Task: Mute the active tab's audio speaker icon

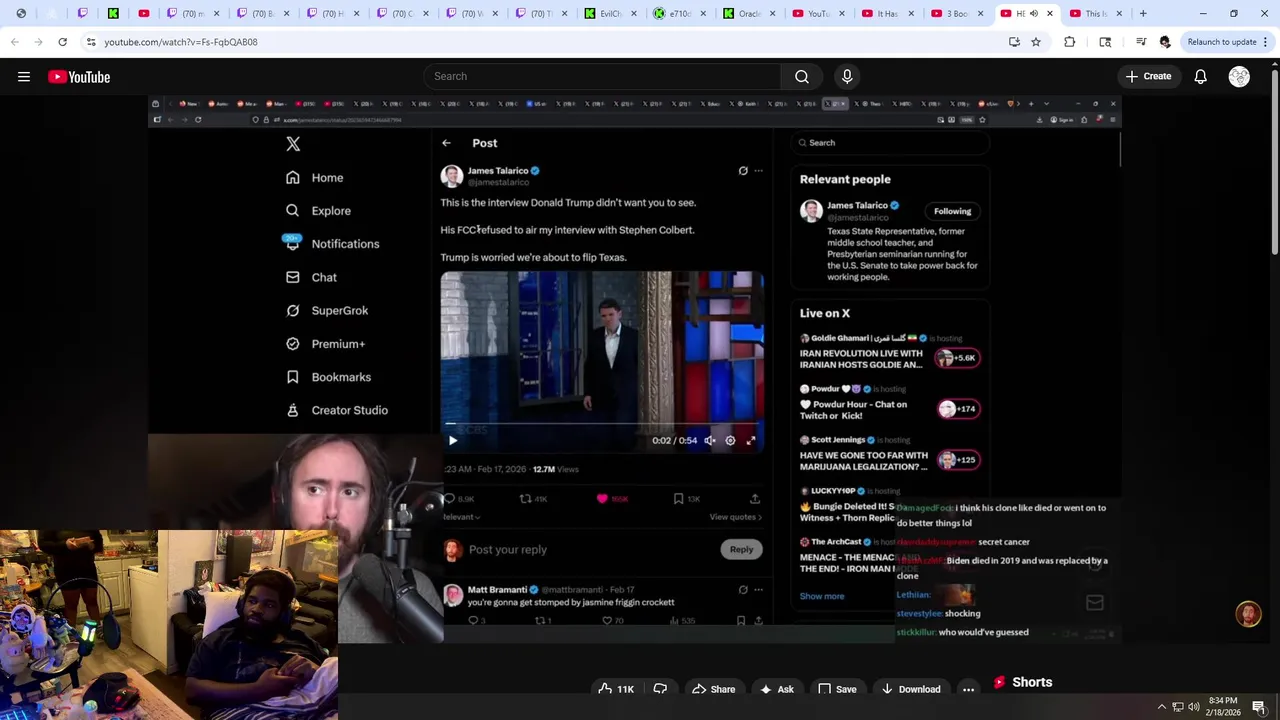Action: (x=1034, y=13)
